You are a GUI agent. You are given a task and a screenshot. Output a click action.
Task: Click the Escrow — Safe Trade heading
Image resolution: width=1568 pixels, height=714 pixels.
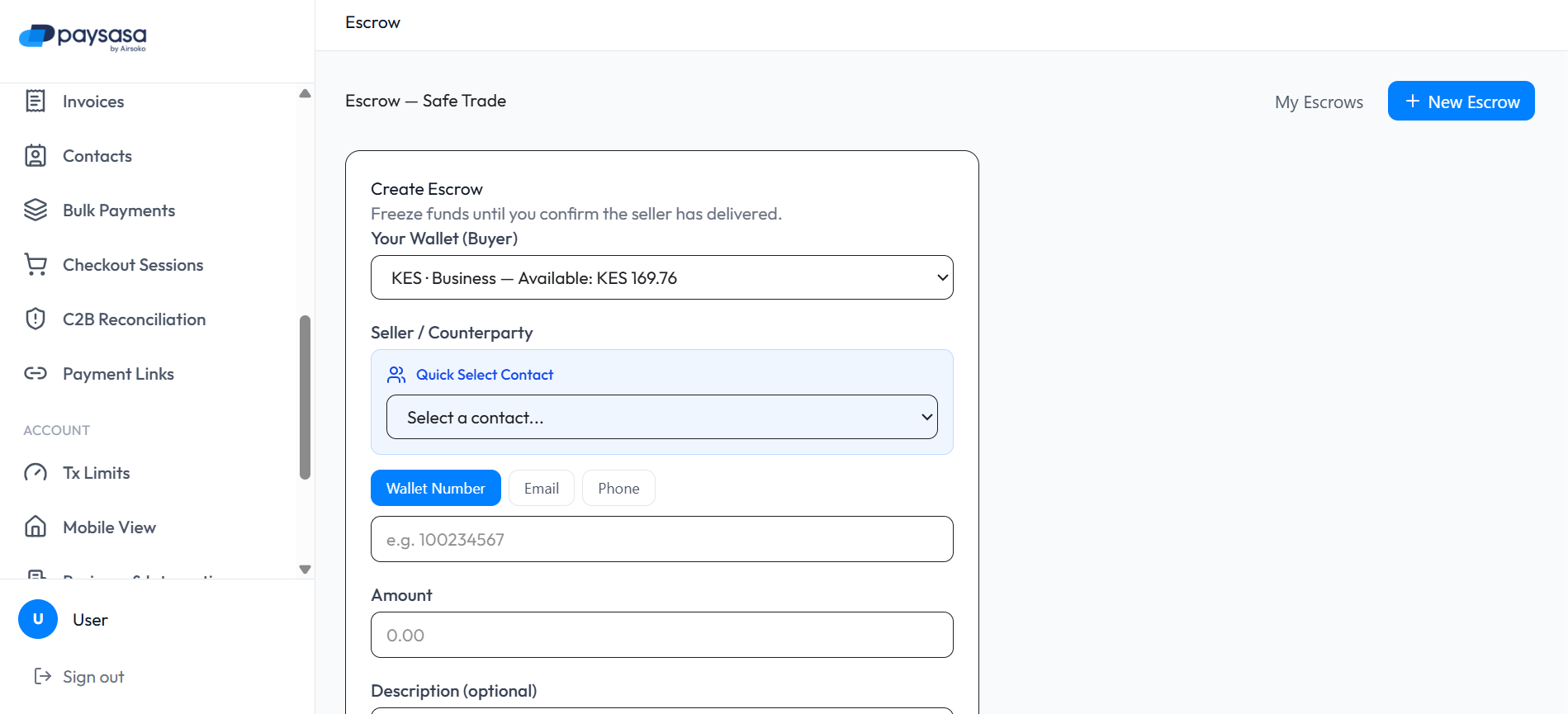425,101
